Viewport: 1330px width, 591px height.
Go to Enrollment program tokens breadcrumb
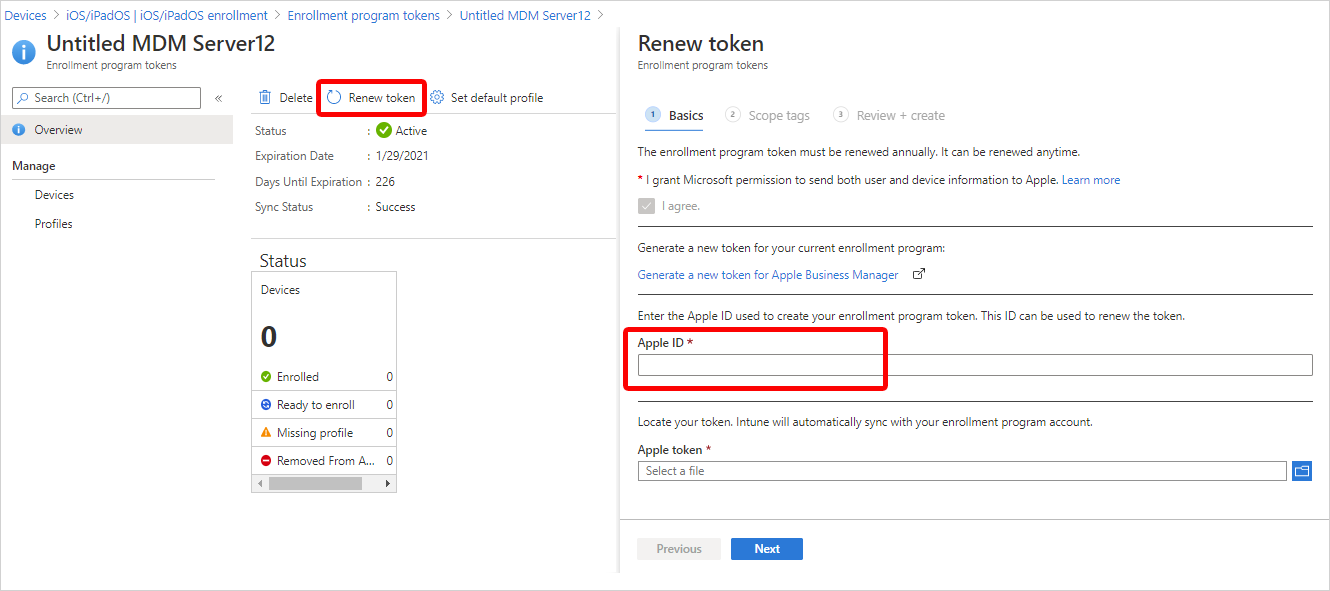363,16
